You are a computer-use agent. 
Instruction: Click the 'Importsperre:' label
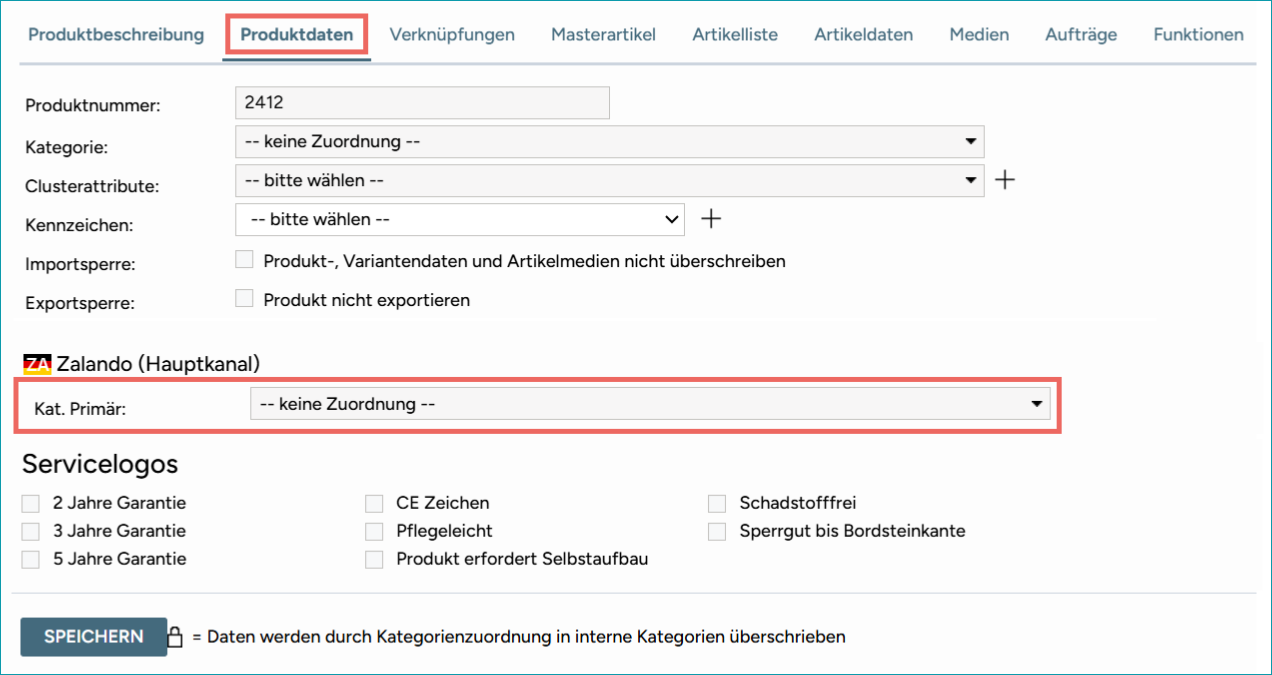80,264
